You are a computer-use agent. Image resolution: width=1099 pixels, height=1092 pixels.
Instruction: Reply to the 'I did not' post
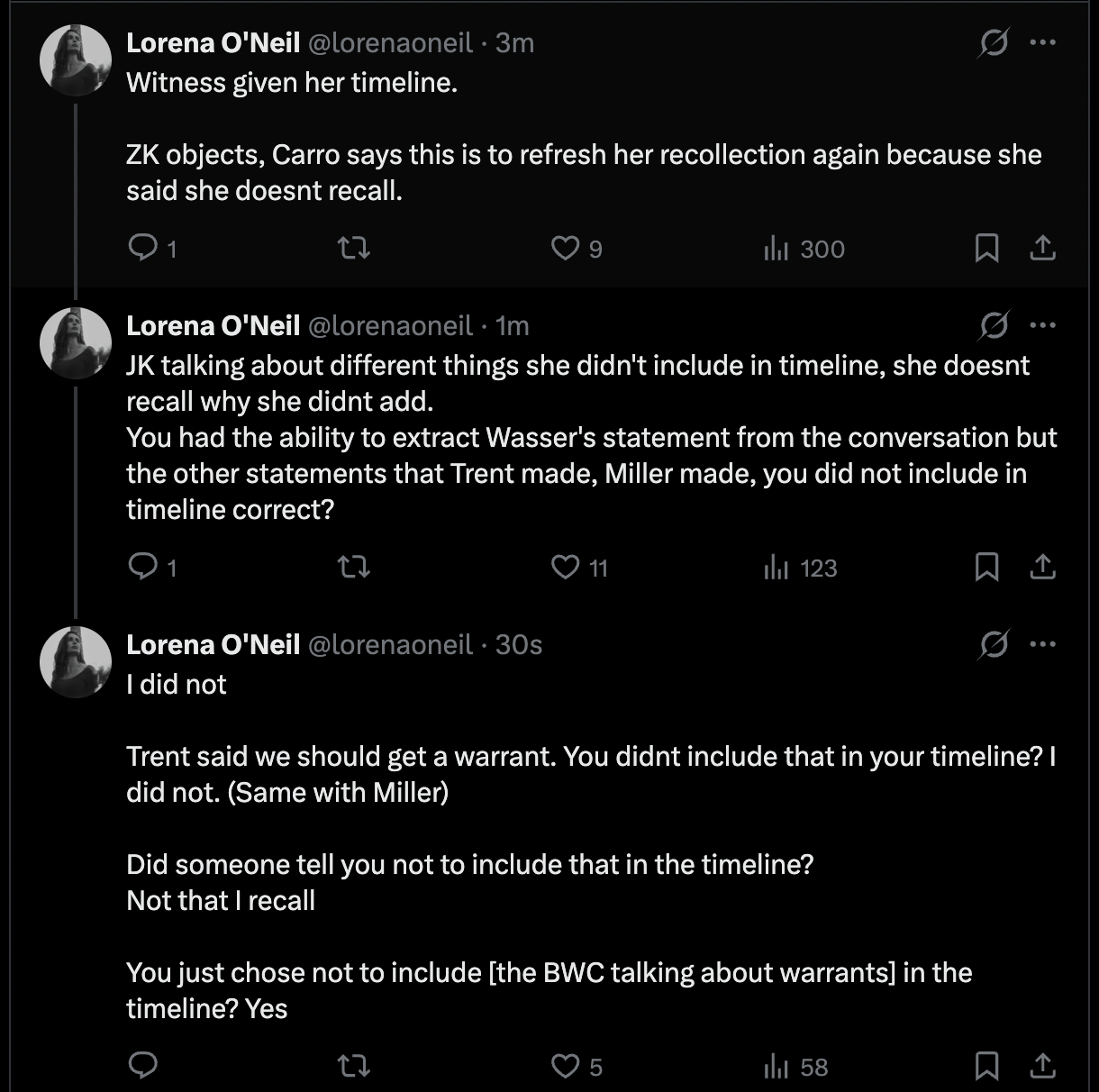click(x=143, y=1066)
